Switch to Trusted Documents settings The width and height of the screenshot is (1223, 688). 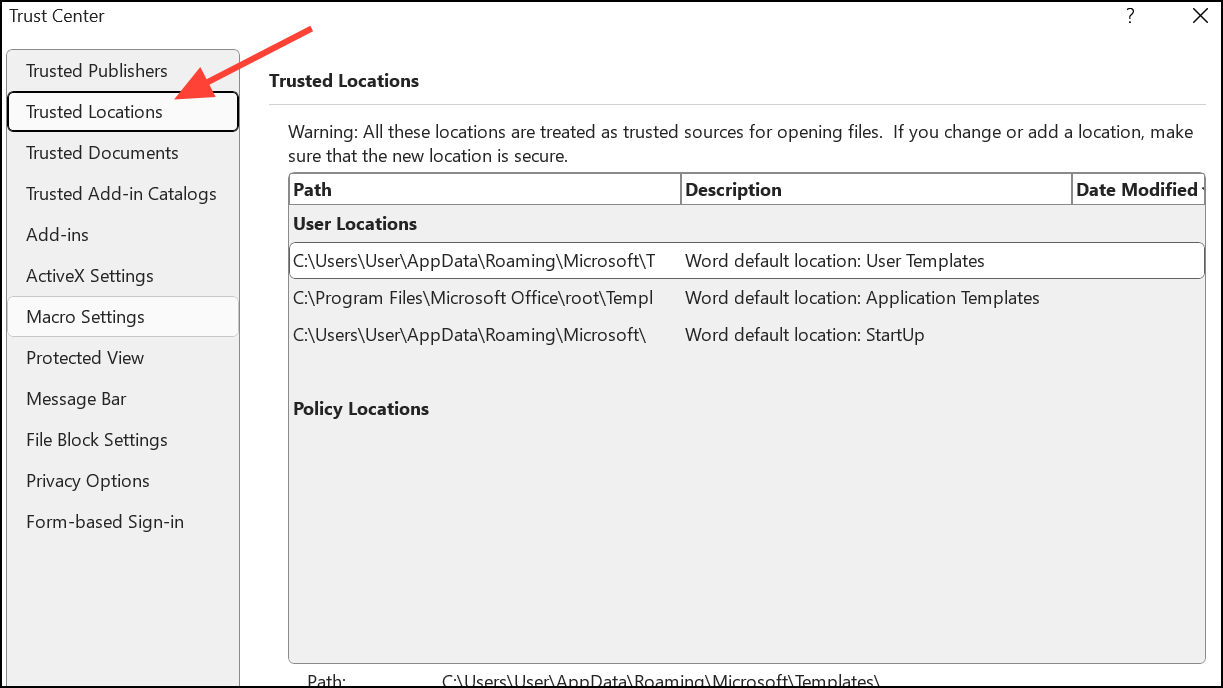tap(101, 152)
